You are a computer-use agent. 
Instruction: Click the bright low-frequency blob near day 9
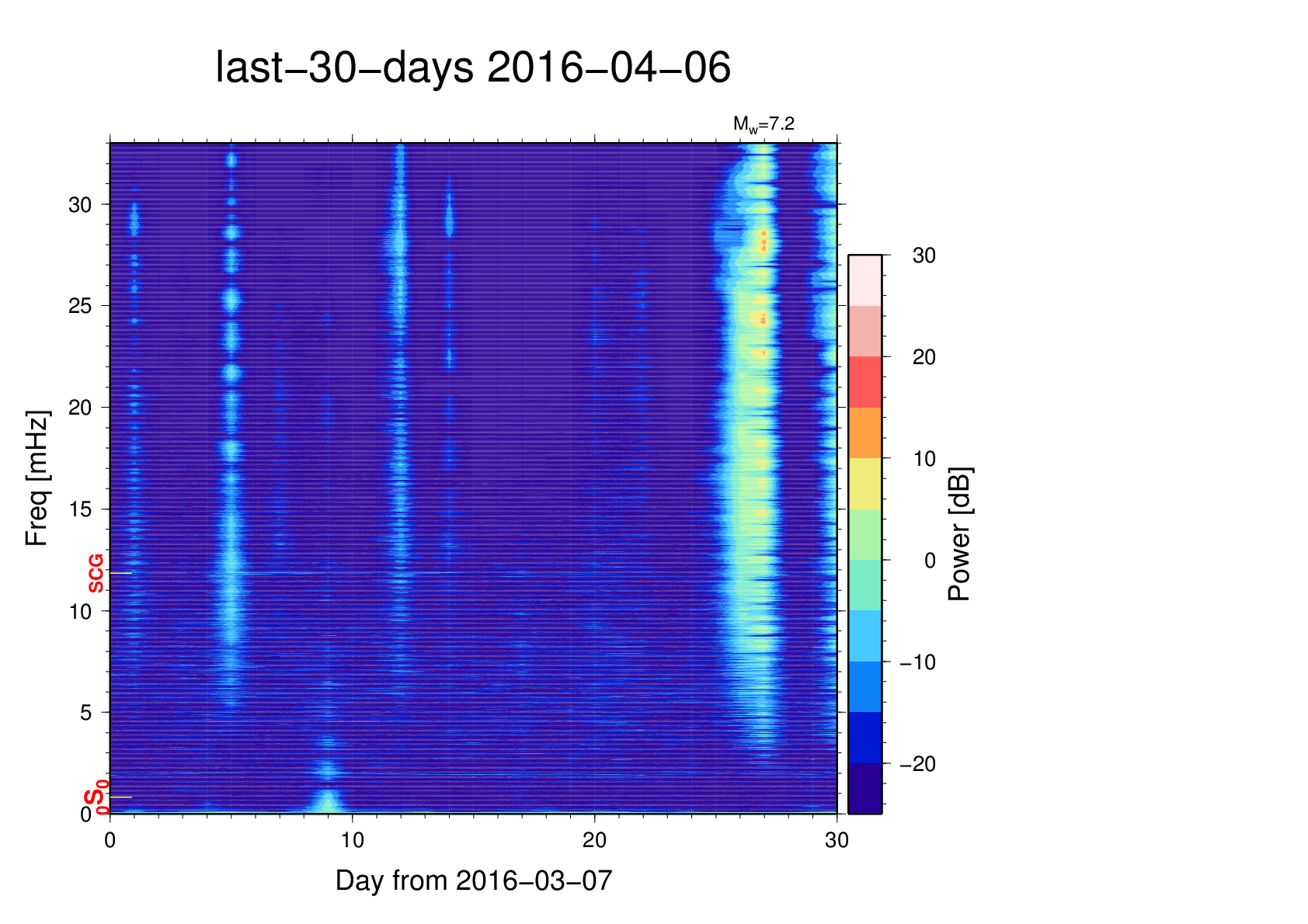(x=328, y=800)
